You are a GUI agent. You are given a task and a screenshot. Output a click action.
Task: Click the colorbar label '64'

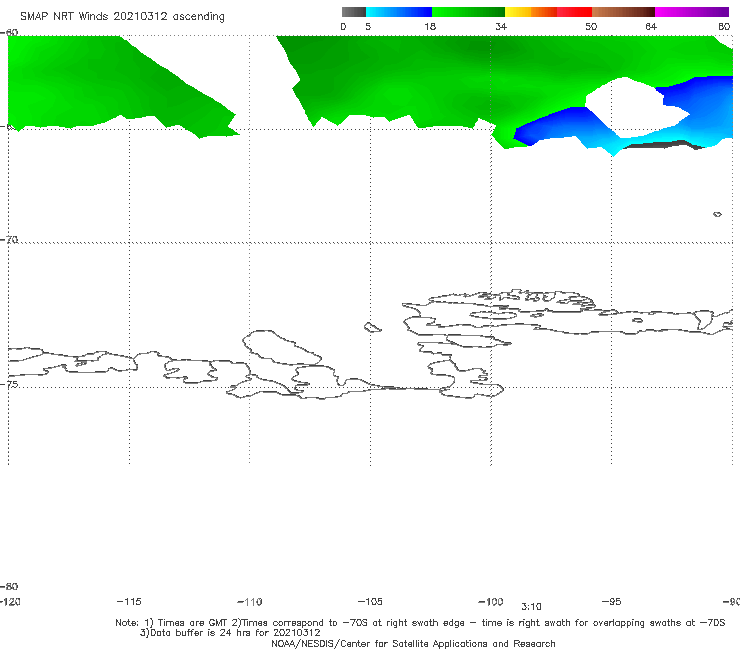click(x=651, y=26)
